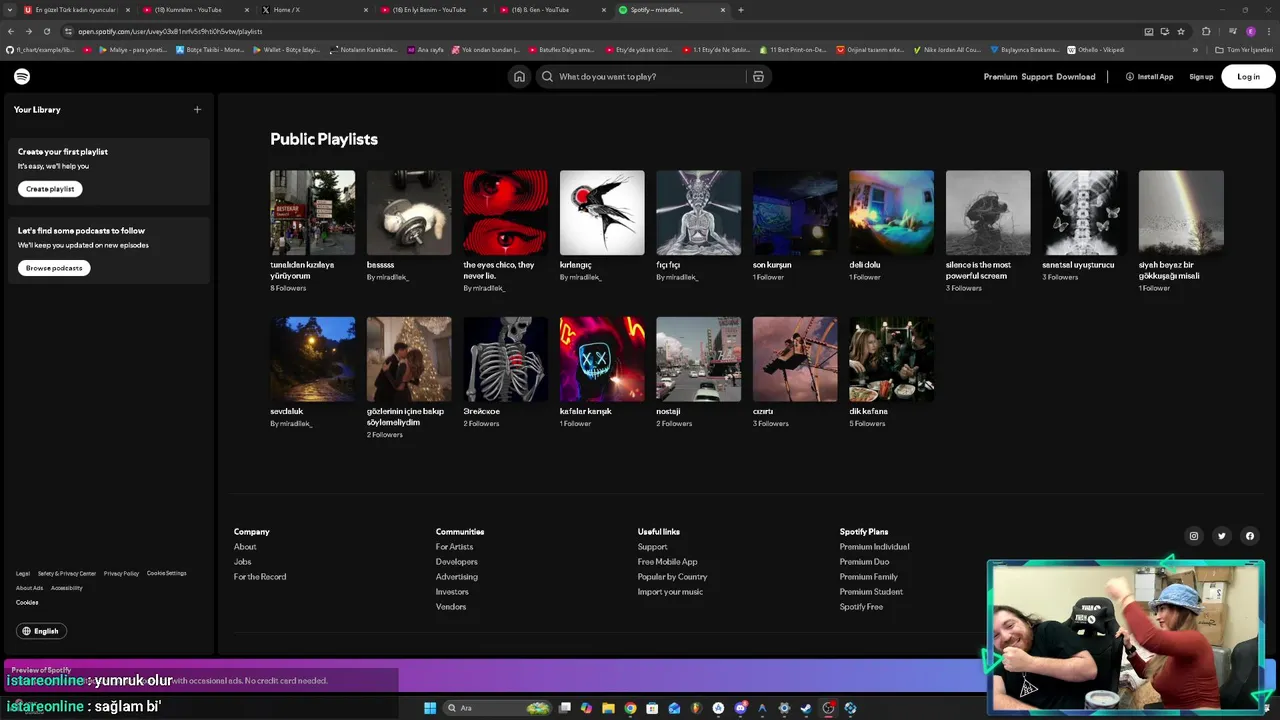
Task: Open Spotify's Instagram icon in footer
Action: (1193, 536)
